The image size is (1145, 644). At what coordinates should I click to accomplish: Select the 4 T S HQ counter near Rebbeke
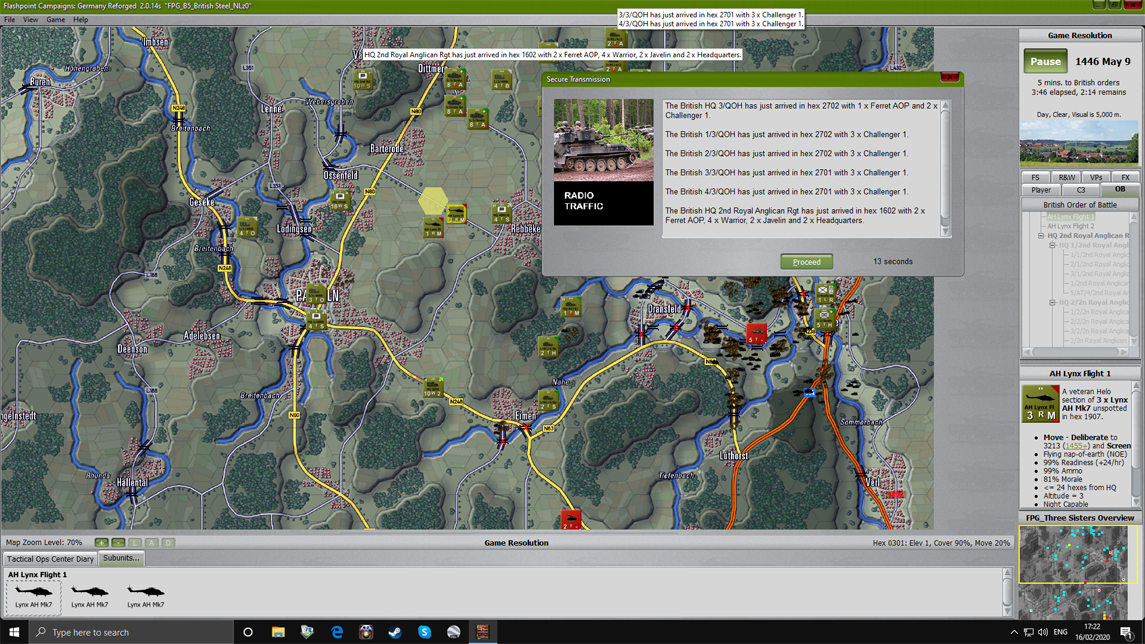click(502, 214)
